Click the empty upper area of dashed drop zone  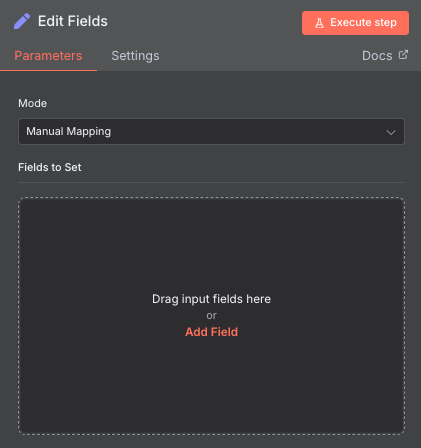(211, 243)
